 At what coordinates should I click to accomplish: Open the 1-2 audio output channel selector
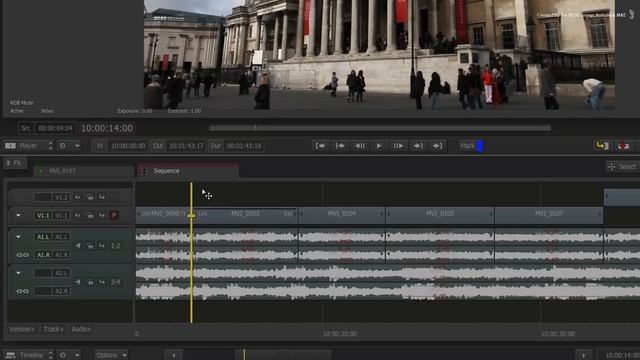coord(116,246)
